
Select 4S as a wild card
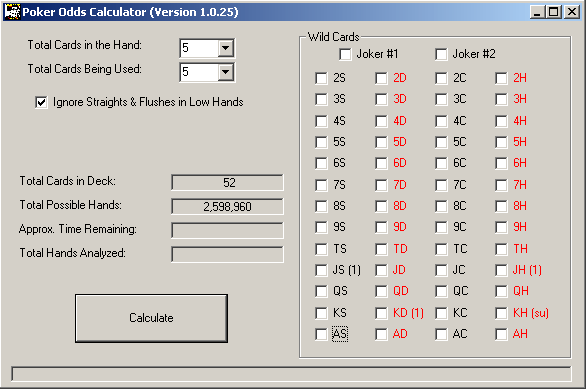tap(321, 121)
